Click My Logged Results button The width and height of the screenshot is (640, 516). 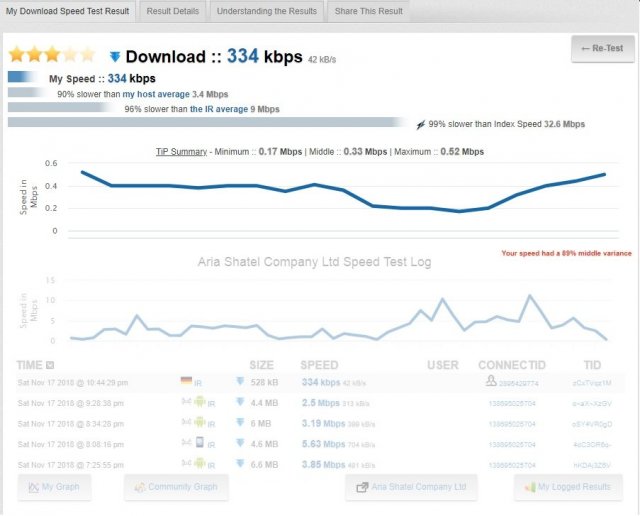568,487
